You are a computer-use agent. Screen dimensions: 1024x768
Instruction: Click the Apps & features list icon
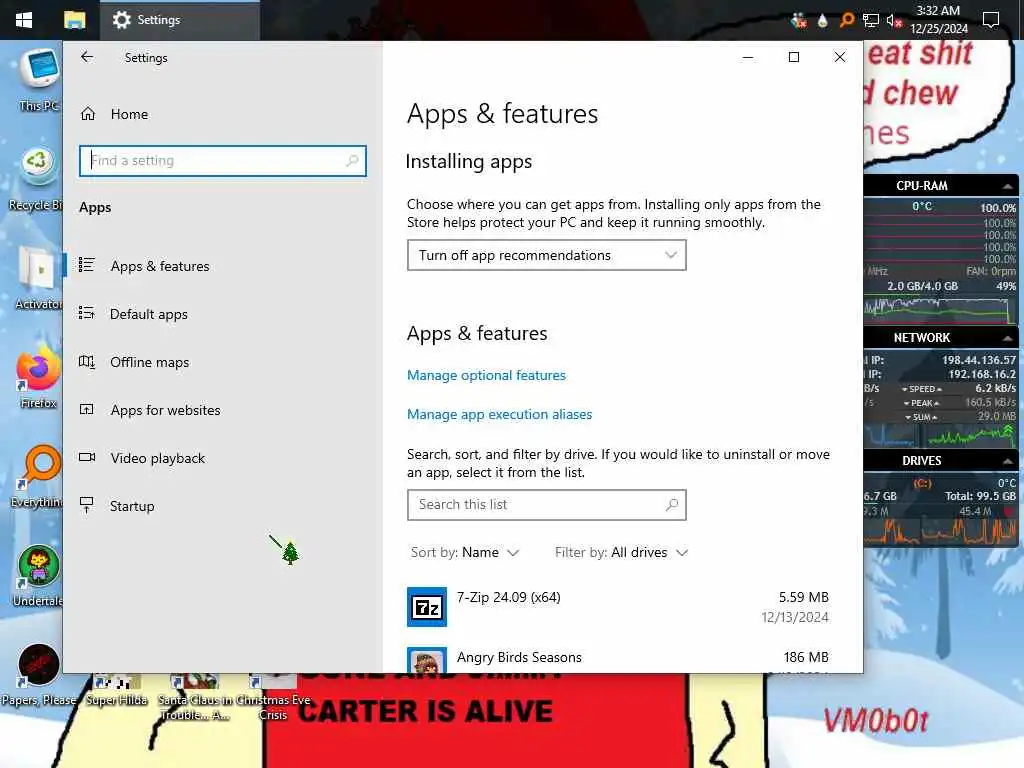tap(86, 265)
